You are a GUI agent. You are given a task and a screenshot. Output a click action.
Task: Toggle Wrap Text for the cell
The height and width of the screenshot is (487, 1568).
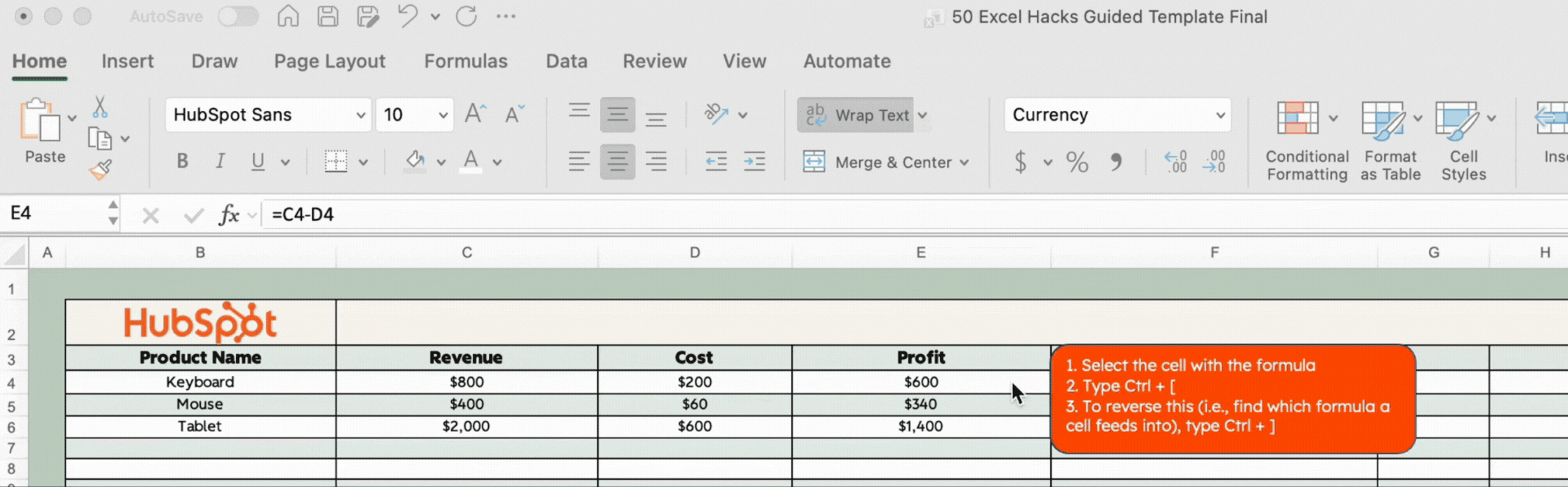tap(856, 115)
